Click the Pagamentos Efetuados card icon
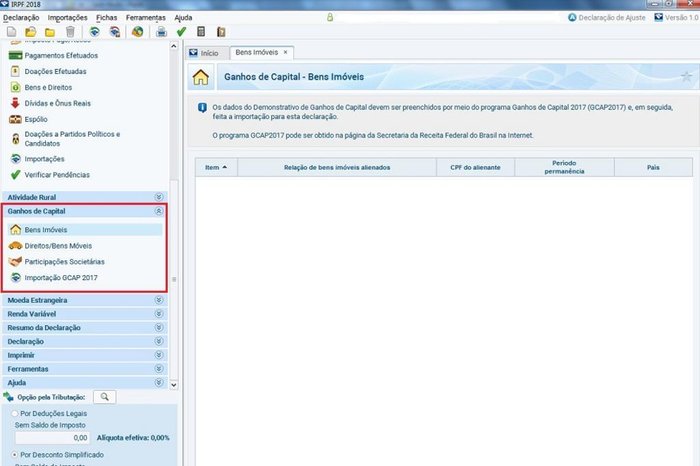 point(15,56)
